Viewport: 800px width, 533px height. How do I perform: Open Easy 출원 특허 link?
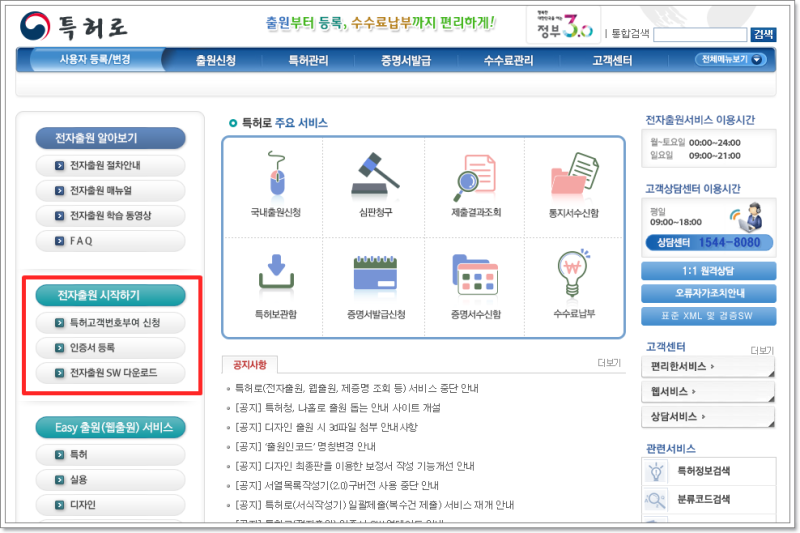[110, 454]
